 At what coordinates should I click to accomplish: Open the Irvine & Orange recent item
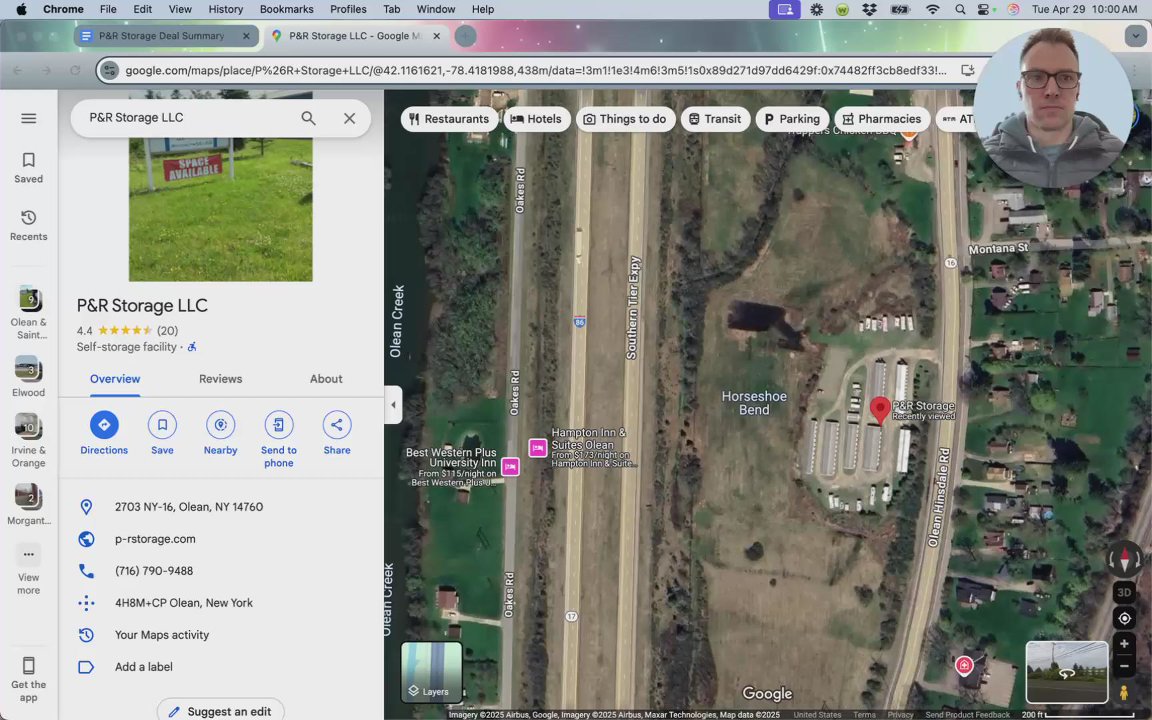pyautogui.click(x=29, y=440)
